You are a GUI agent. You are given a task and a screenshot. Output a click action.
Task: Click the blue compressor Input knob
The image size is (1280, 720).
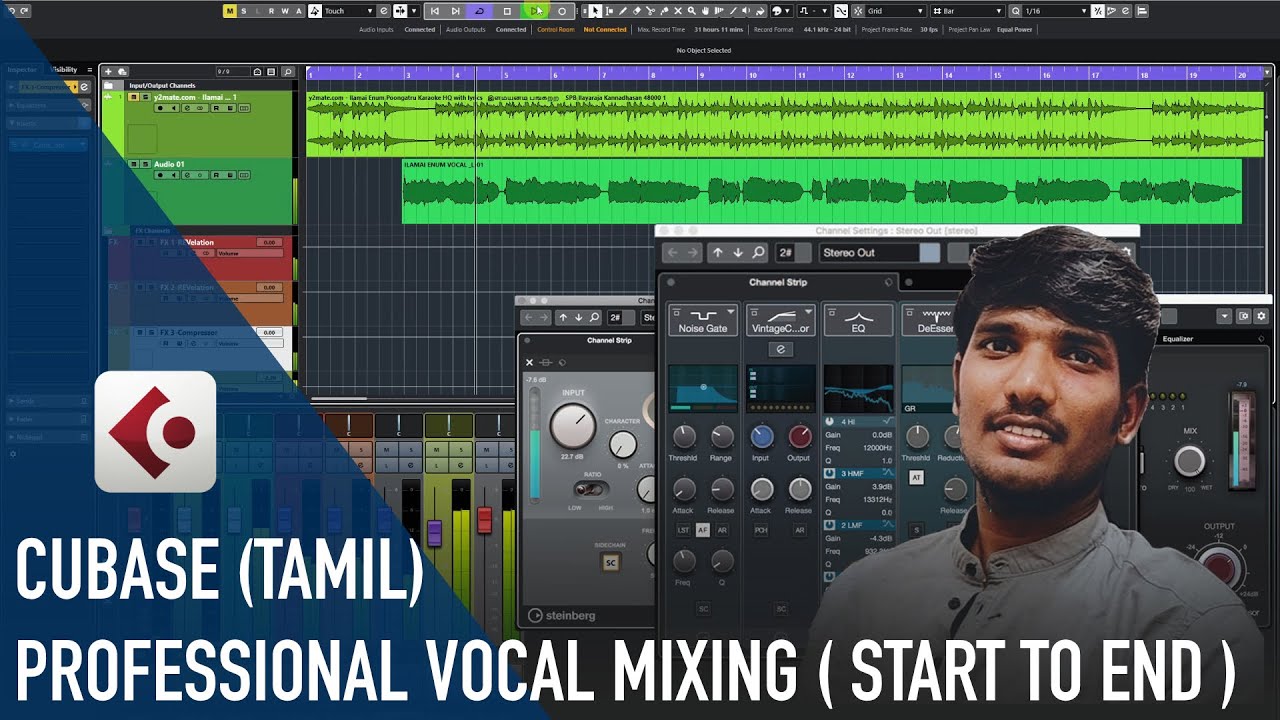762,436
